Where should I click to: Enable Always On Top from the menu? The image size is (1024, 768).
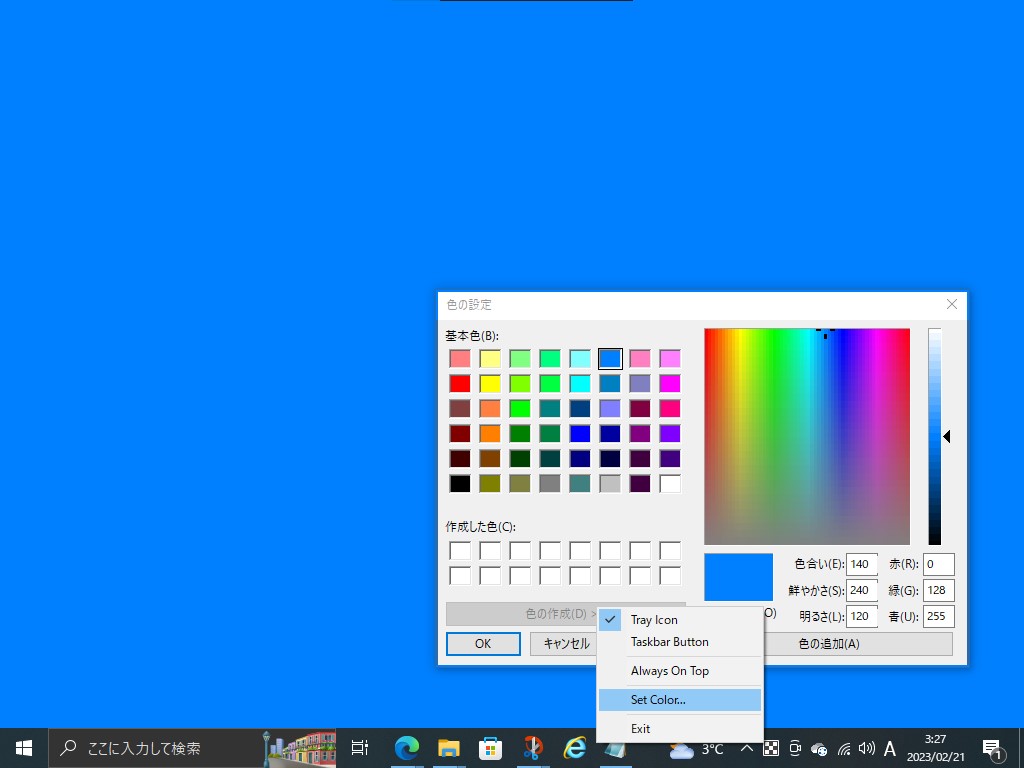tap(679, 671)
